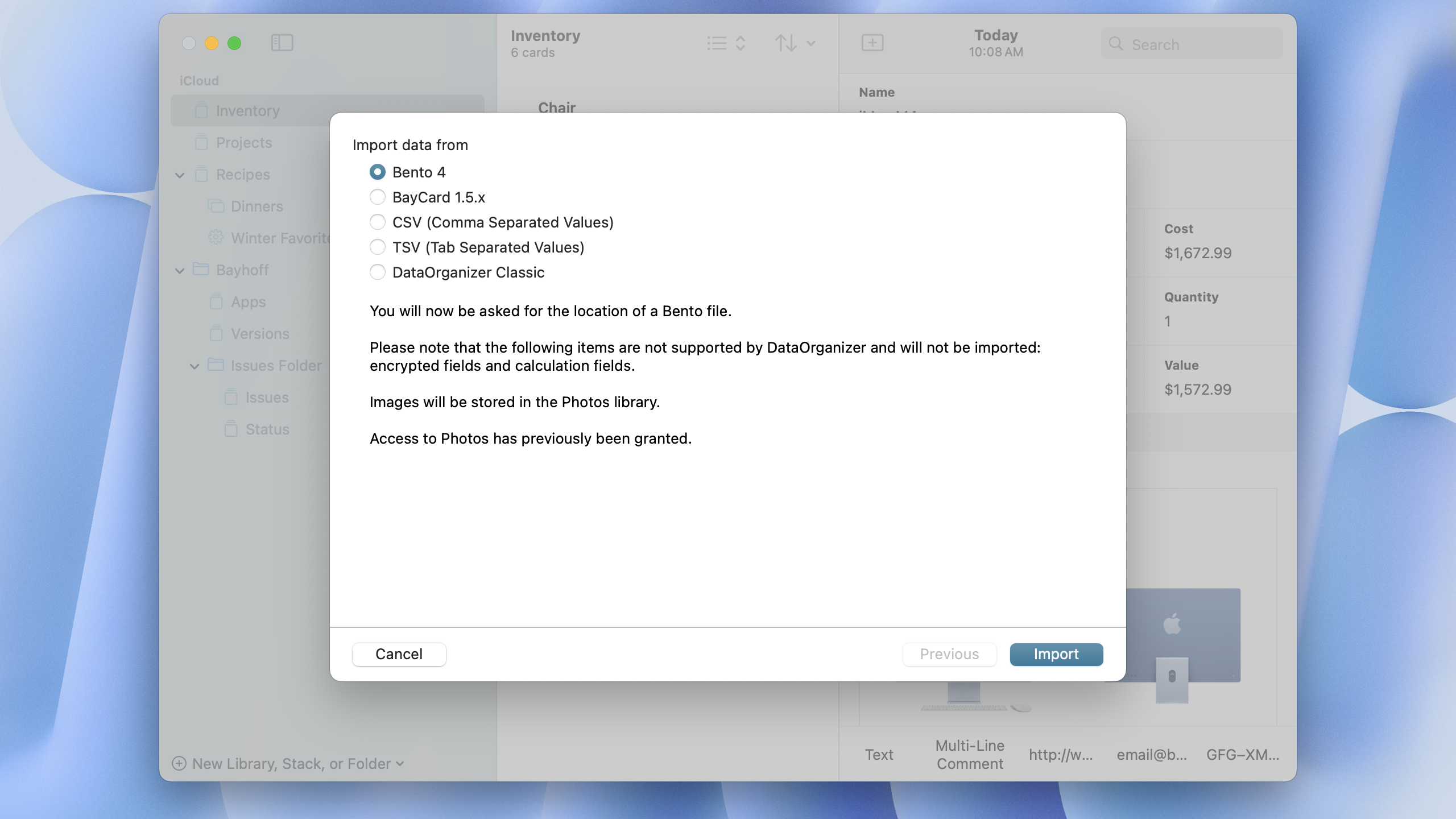Click the Dinners stack icon
1456x819 pixels.
[216, 205]
